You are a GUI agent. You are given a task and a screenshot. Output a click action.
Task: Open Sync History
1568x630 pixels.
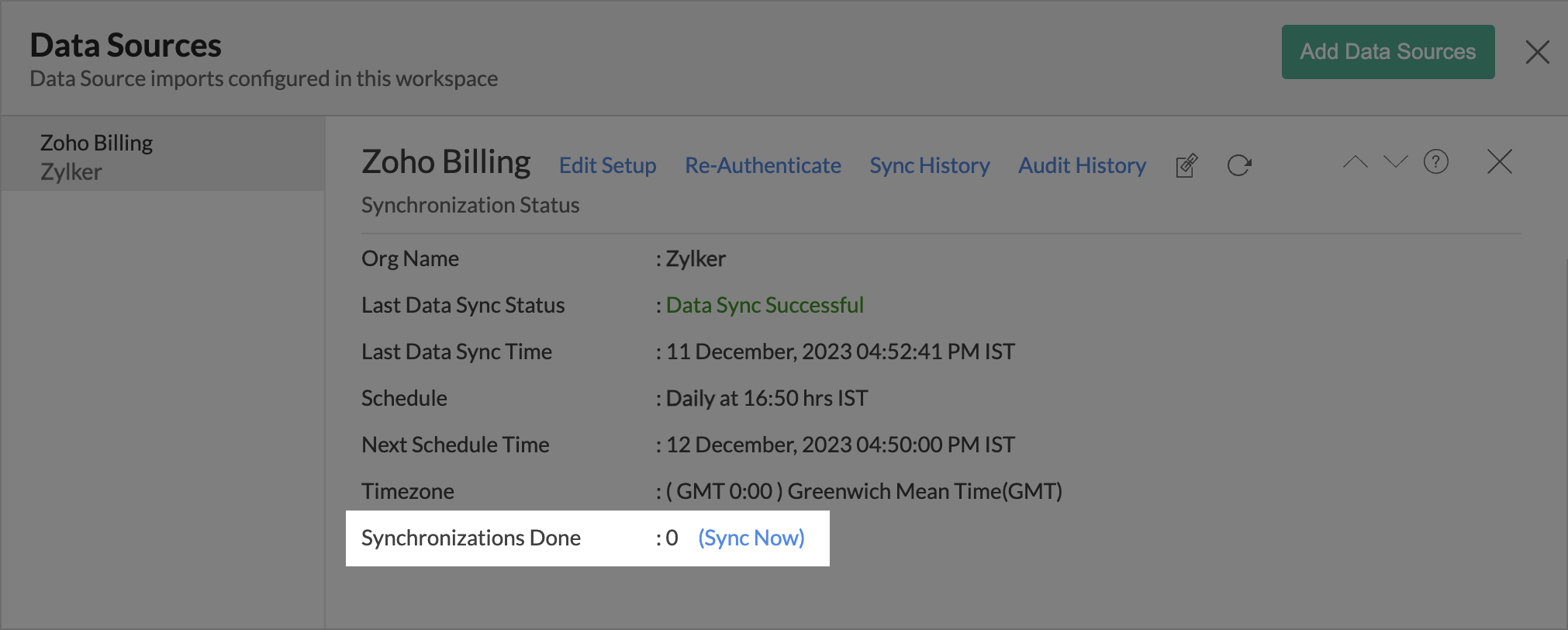[929, 165]
